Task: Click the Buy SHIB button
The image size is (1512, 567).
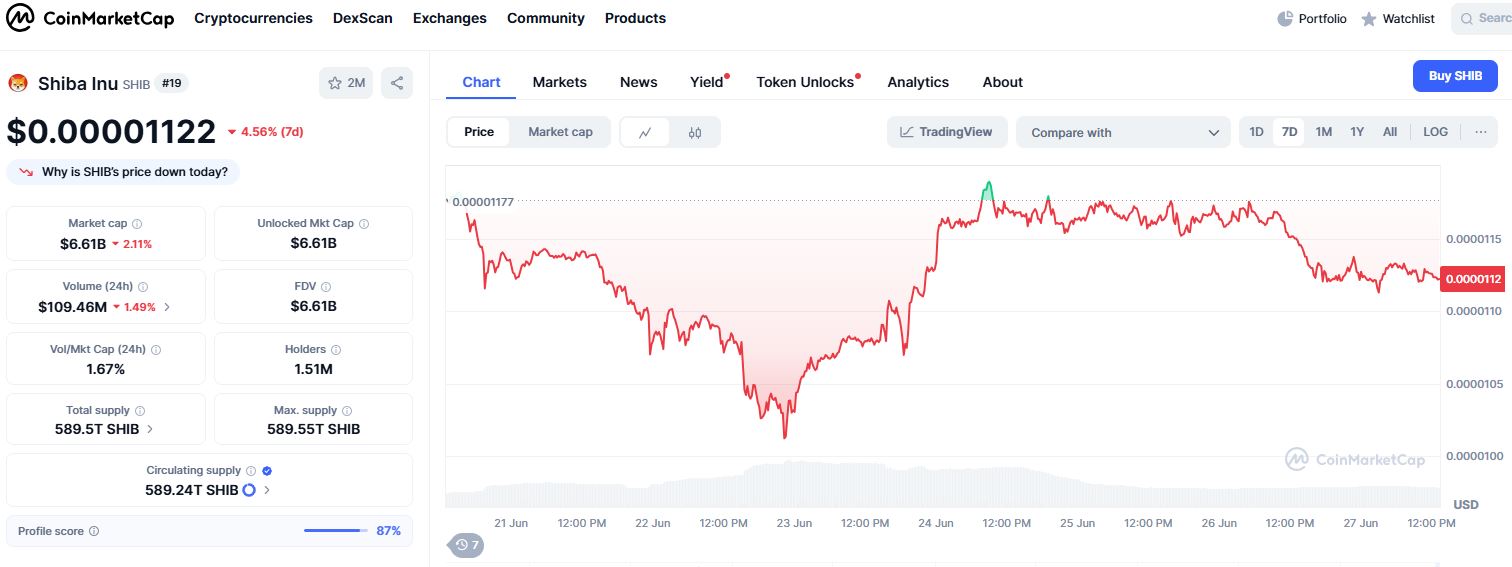Action: click(x=1455, y=76)
